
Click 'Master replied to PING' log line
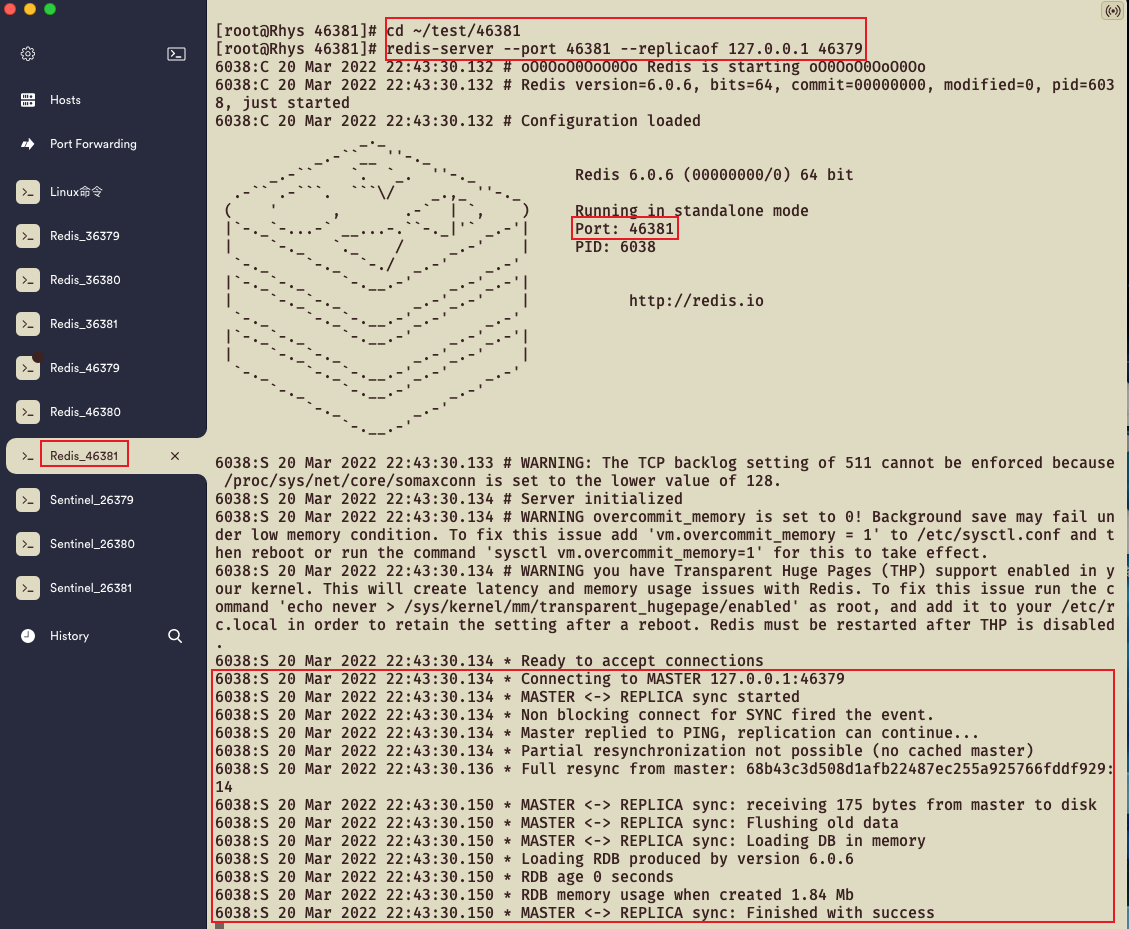tap(597, 733)
